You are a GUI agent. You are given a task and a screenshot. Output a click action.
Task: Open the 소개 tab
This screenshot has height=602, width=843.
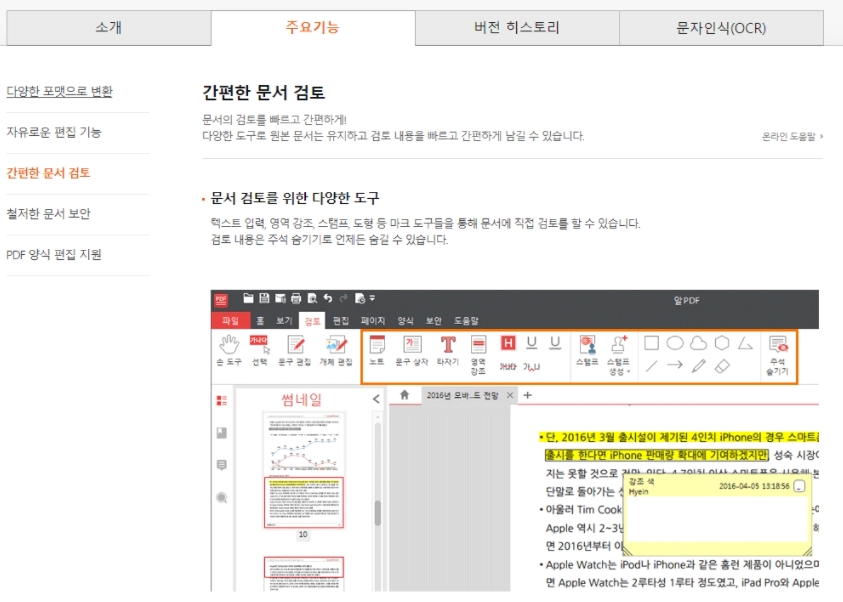coord(109,27)
